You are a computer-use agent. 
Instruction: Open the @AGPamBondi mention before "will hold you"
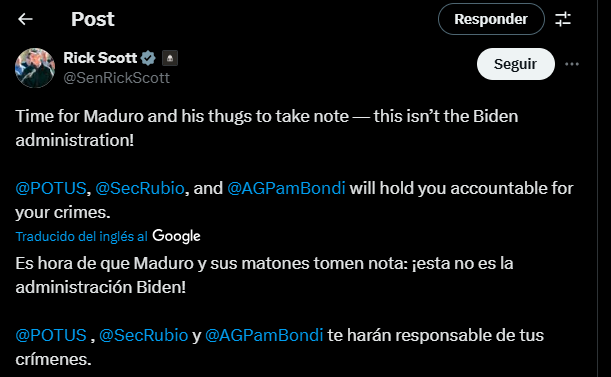pyautogui.click(x=286, y=188)
